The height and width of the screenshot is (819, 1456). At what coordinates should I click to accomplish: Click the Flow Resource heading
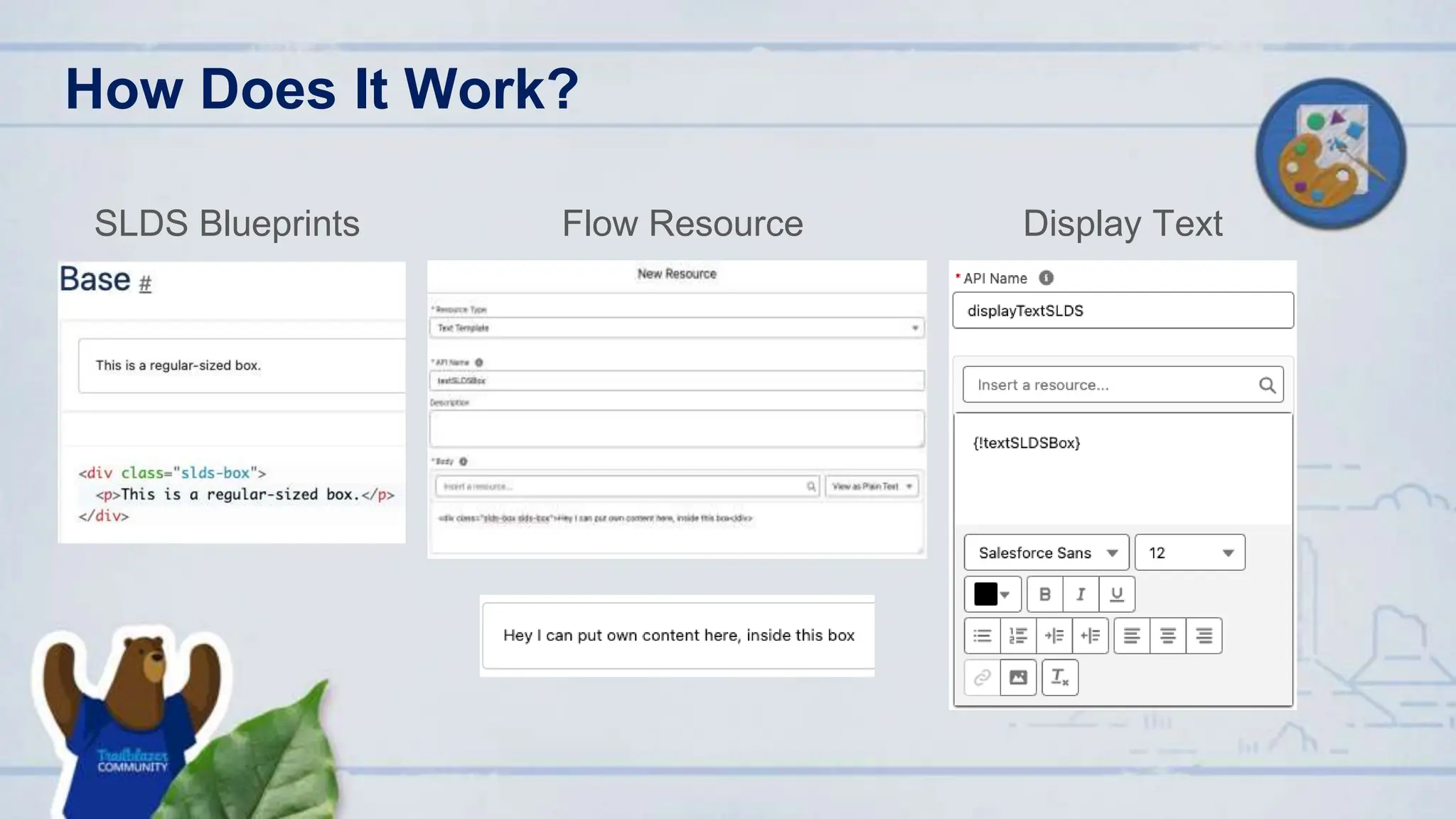coord(682,223)
